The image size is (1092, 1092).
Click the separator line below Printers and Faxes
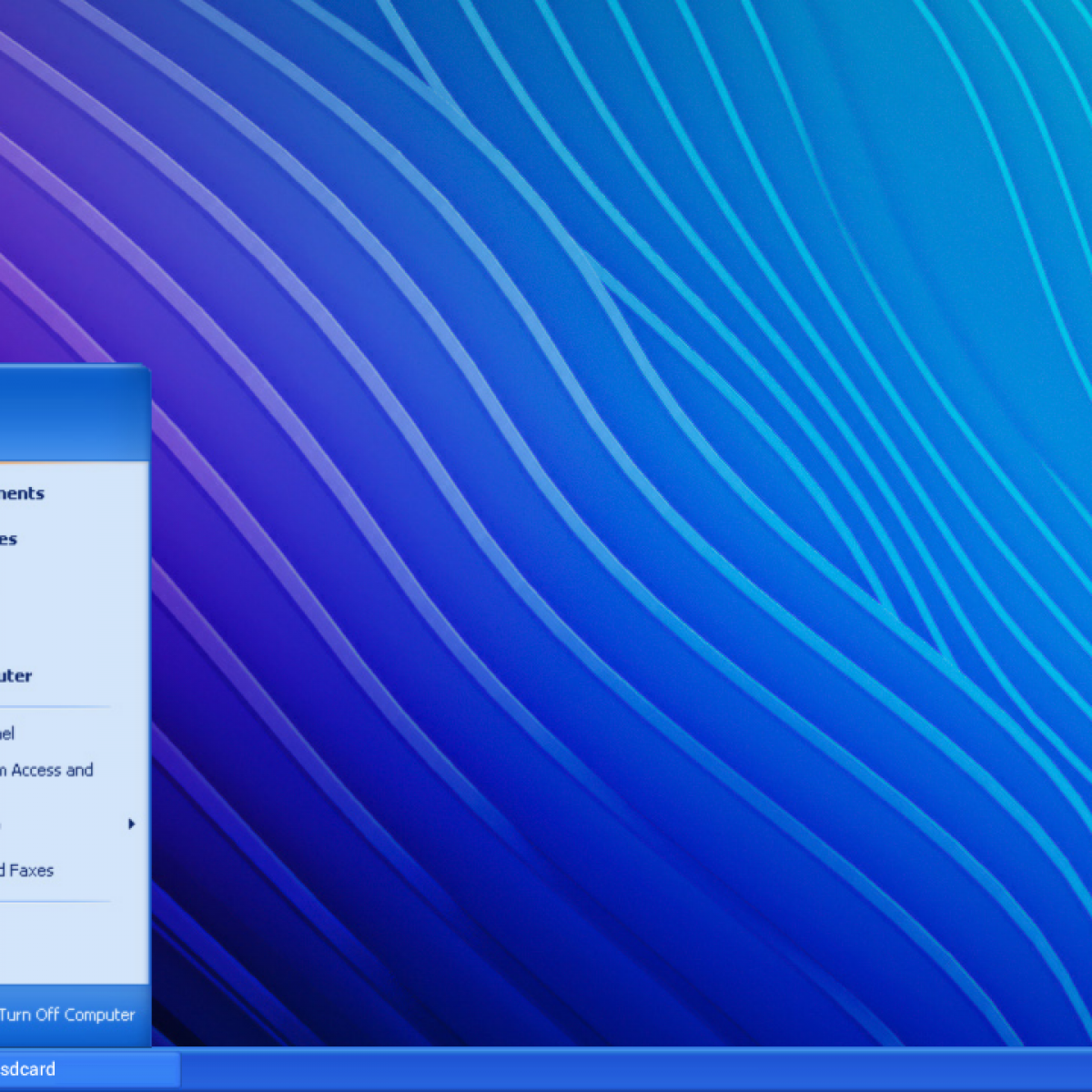coord(55,902)
